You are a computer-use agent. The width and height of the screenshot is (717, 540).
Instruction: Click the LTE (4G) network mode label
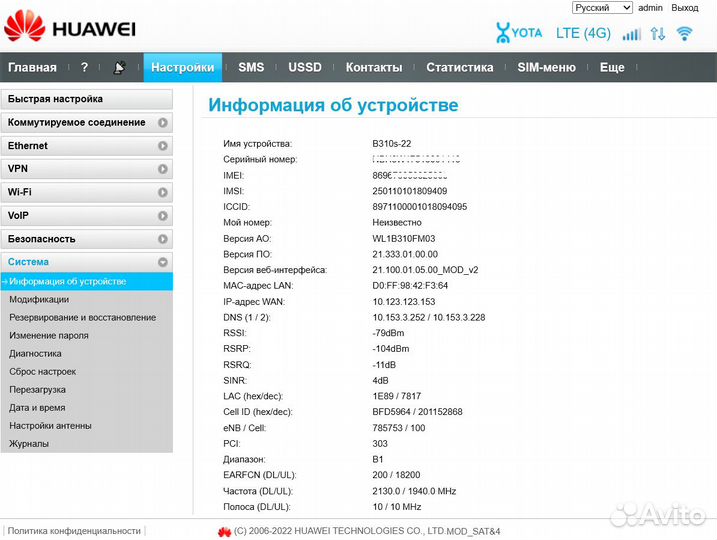pyautogui.click(x=583, y=33)
